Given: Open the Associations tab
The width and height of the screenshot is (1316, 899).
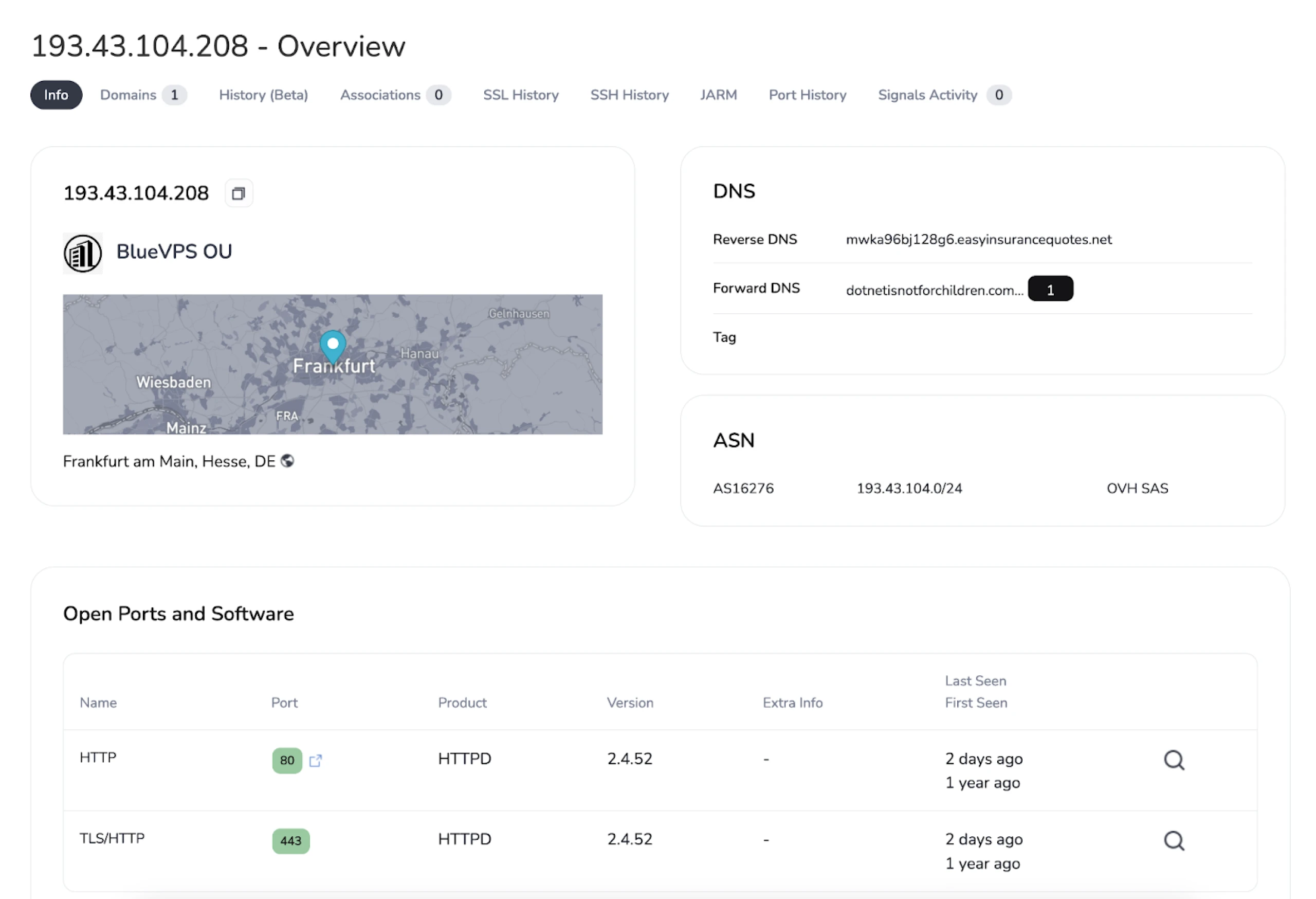Looking at the screenshot, I should [x=395, y=95].
